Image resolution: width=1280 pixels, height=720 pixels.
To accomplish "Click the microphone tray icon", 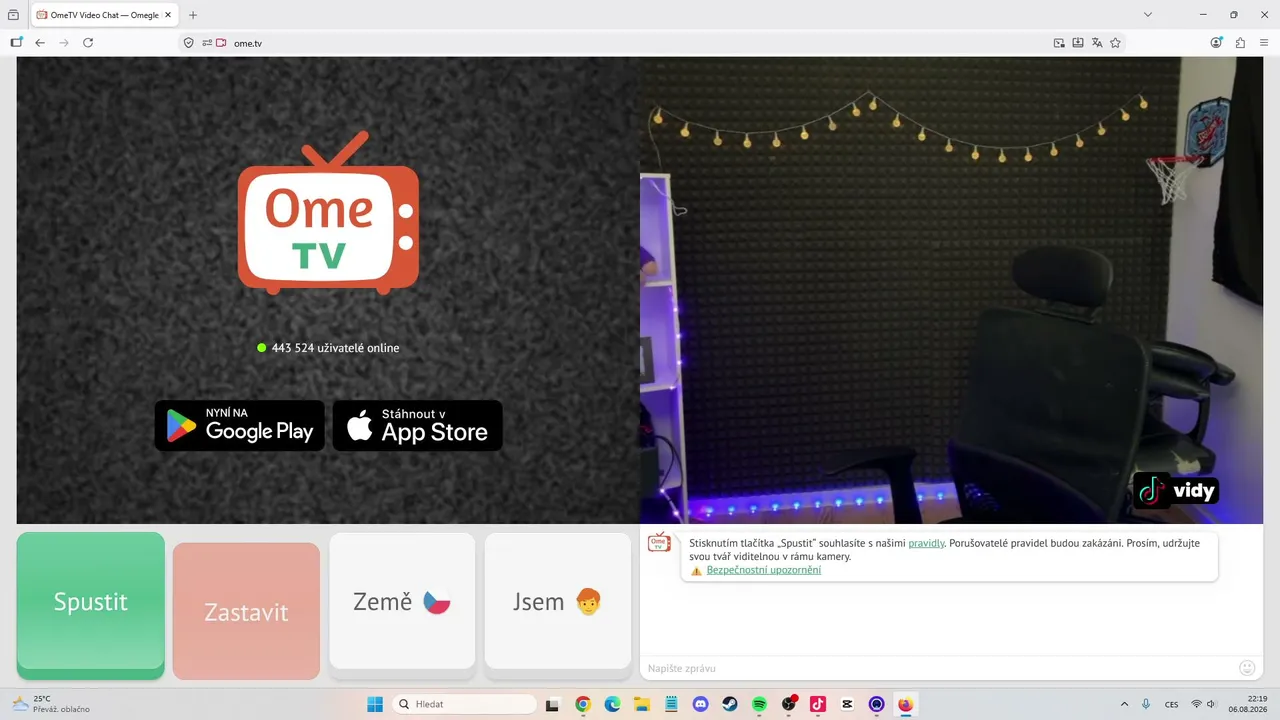I will coord(1146,704).
